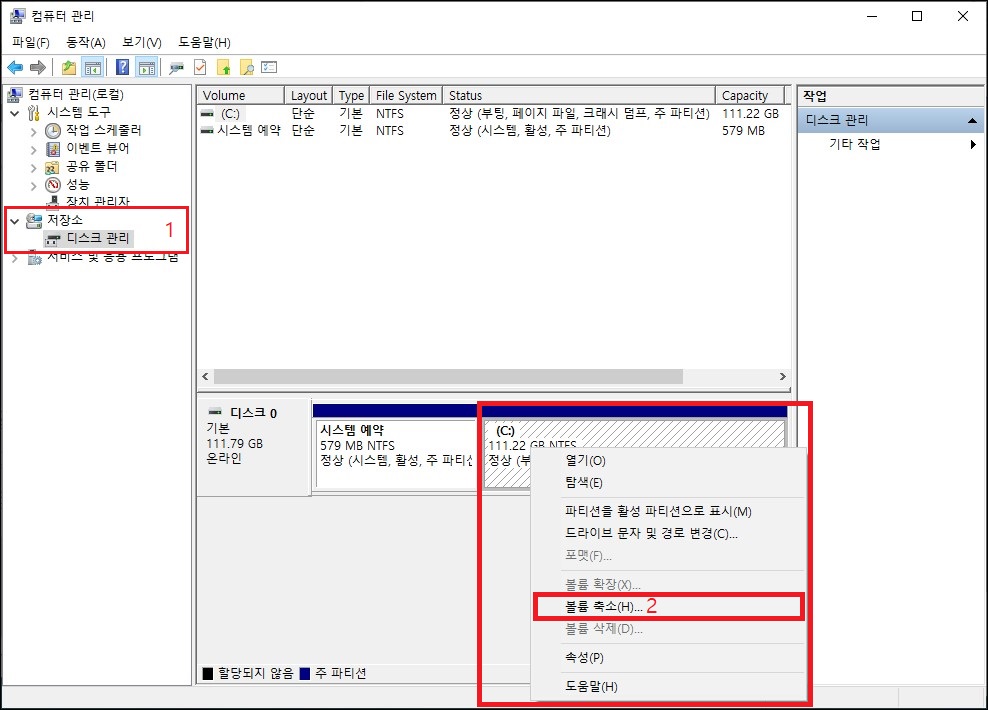This screenshot has height=710, width=988.
Task: Choose 도움말(H) in context menu
Action: click(x=669, y=687)
